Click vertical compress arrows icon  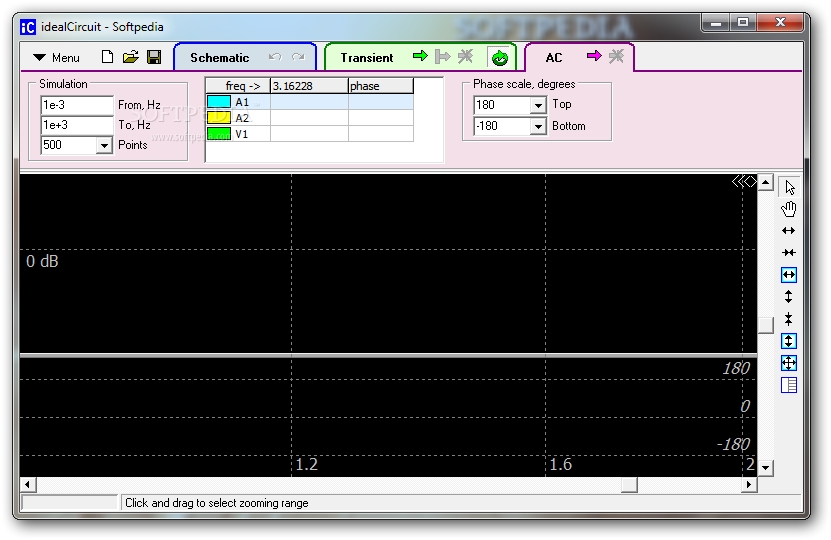tap(789, 319)
